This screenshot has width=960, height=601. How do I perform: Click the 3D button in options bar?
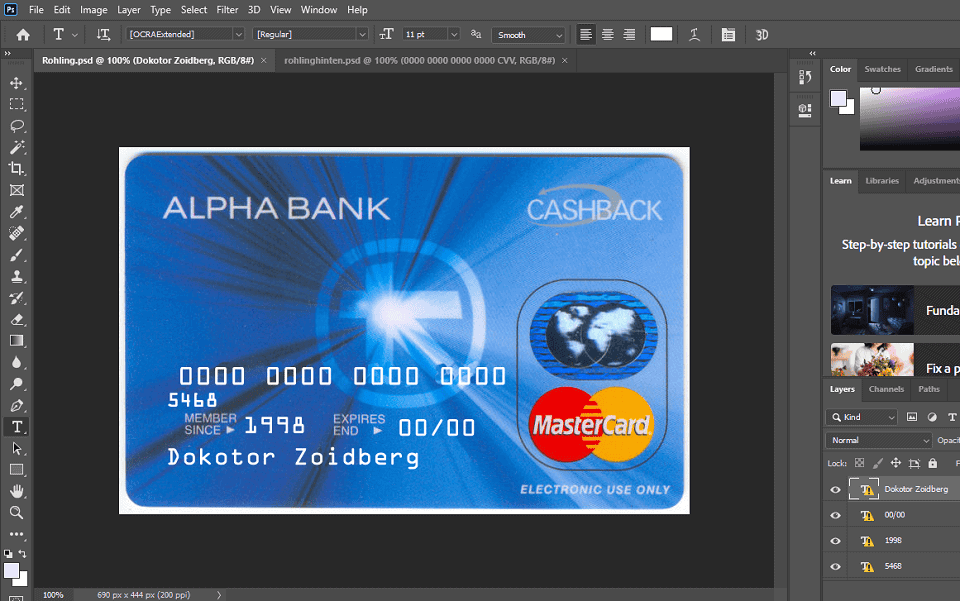tap(762, 35)
